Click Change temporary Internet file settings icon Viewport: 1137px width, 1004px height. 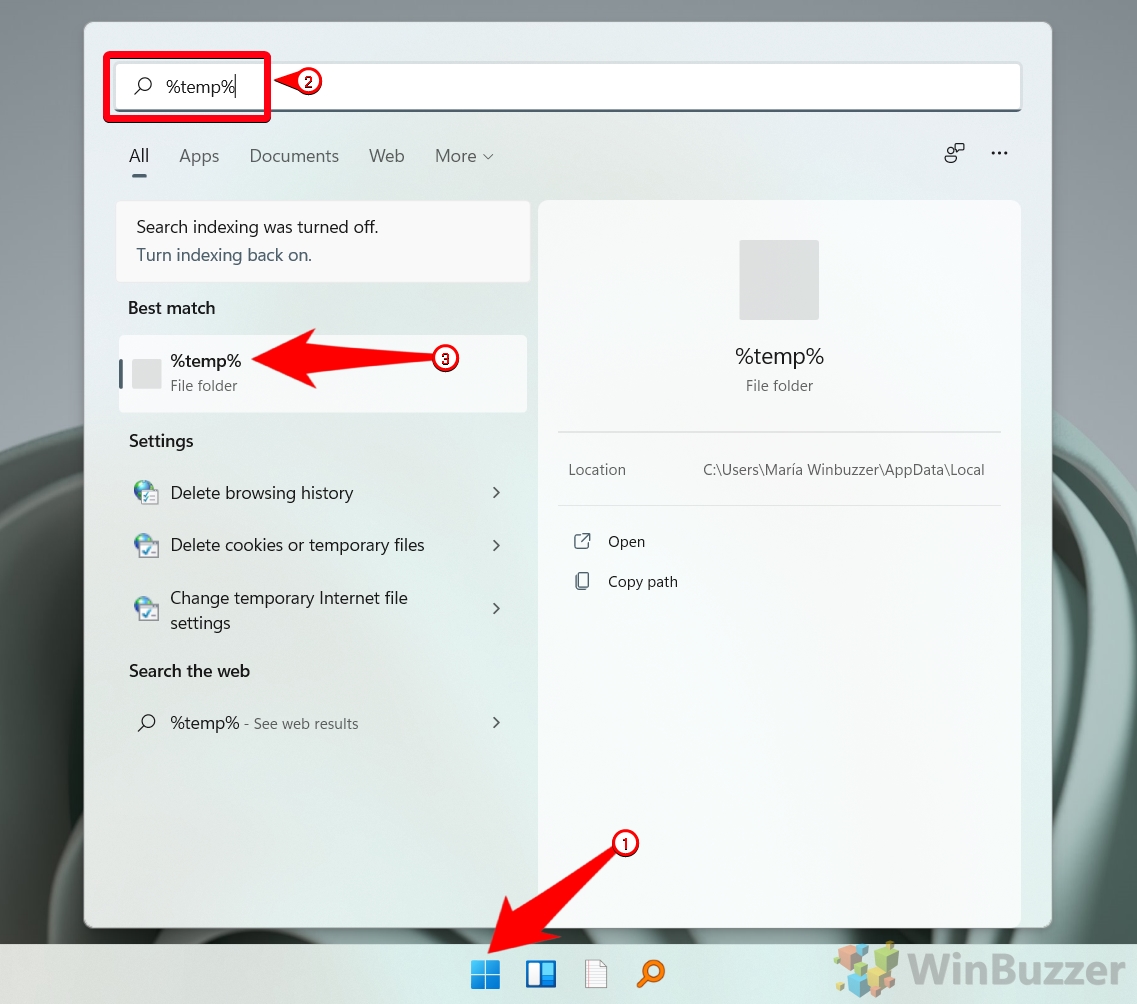(x=146, y=609)
